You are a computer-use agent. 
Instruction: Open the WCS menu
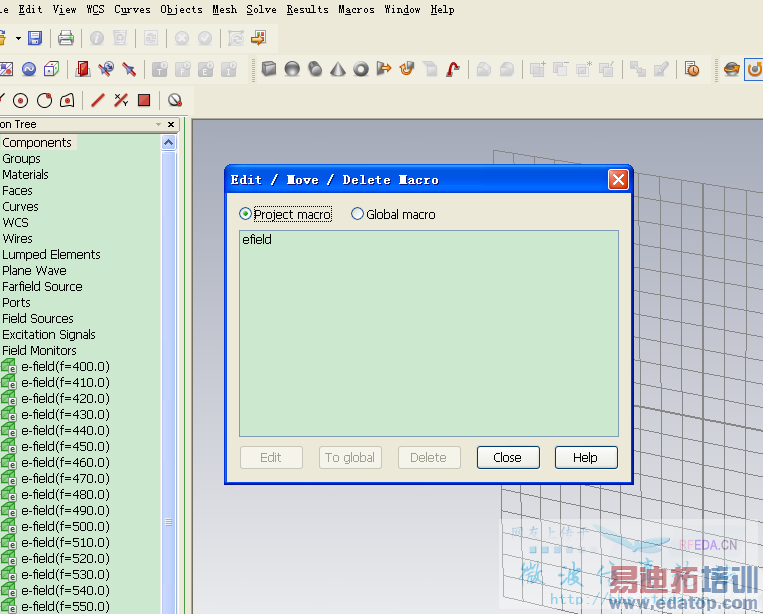pyautogui.click(x=95, y=9)
